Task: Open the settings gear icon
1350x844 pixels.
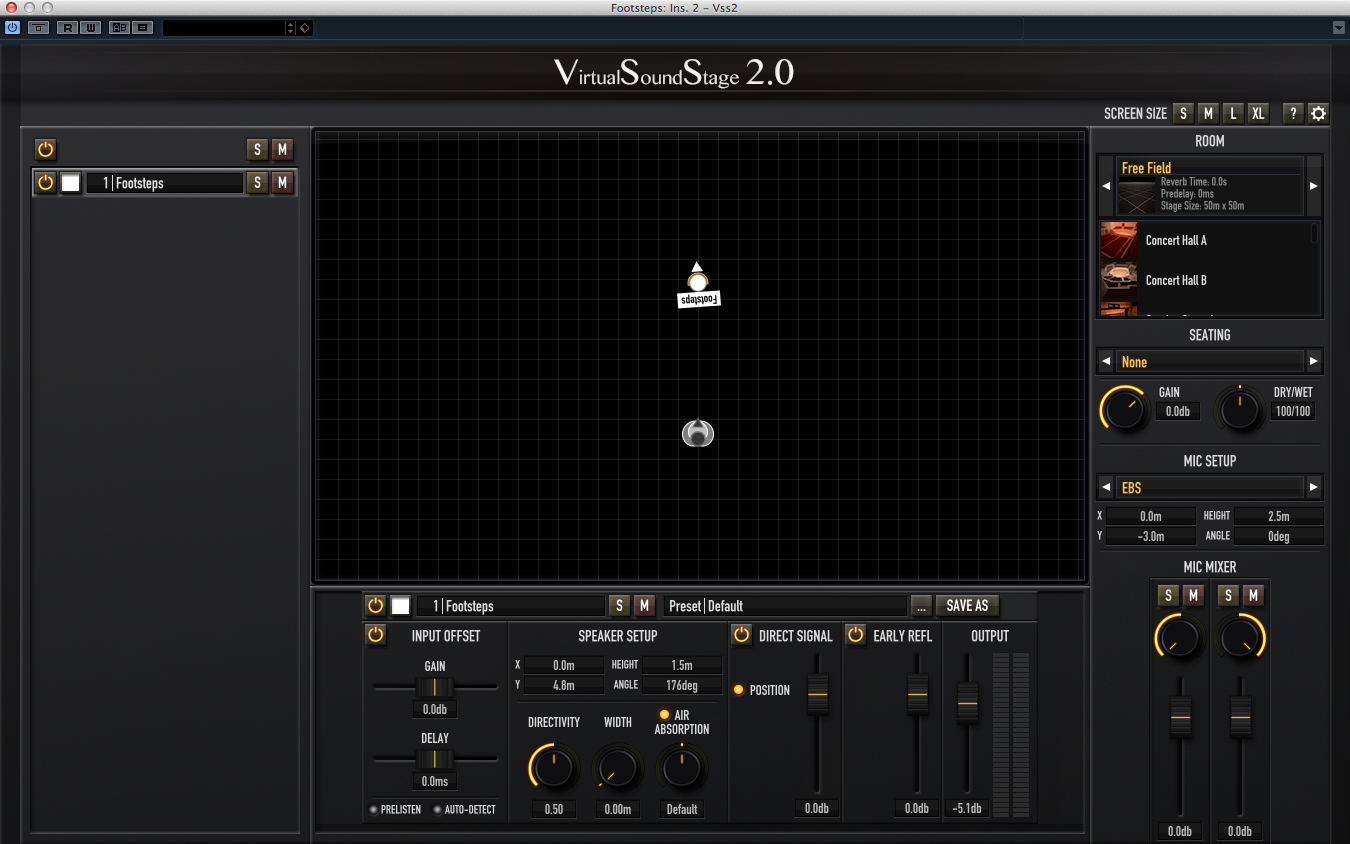Action: point(1318,113)
